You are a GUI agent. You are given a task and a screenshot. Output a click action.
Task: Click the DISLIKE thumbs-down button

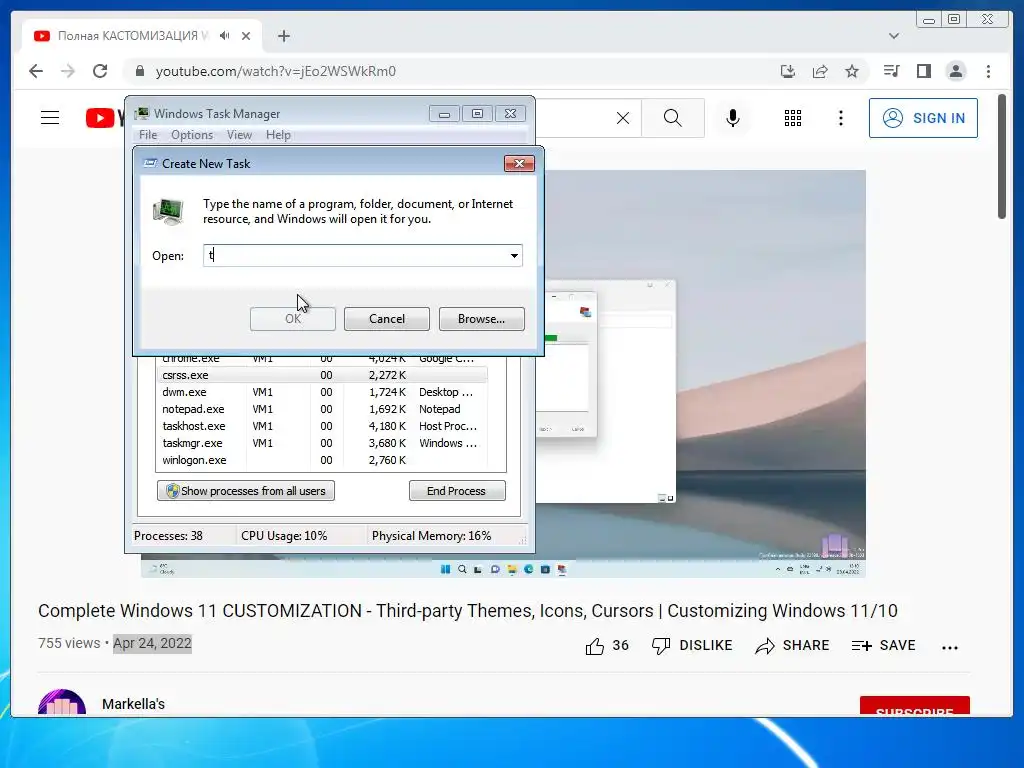click(692, 646)
